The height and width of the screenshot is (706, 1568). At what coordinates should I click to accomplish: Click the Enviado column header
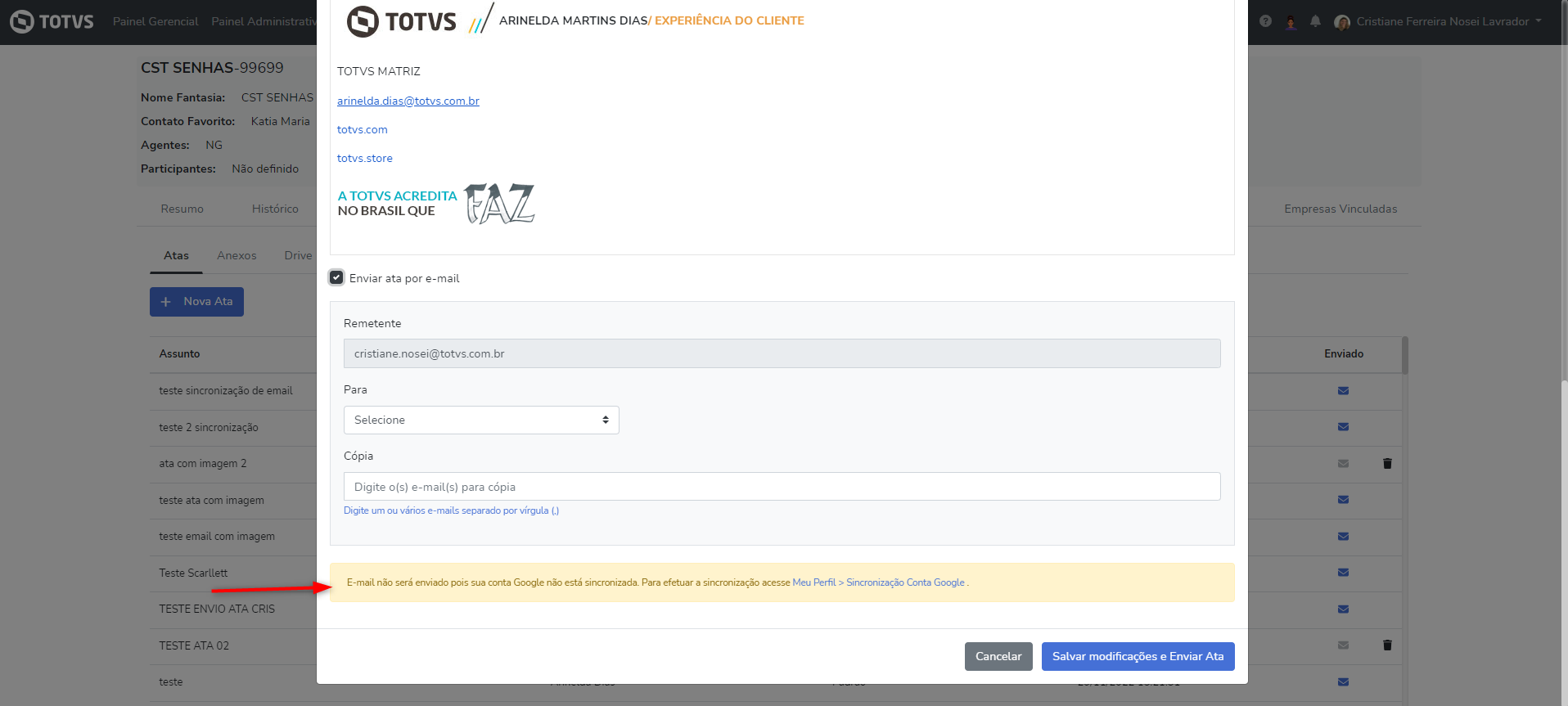[x=1344, y=353]
